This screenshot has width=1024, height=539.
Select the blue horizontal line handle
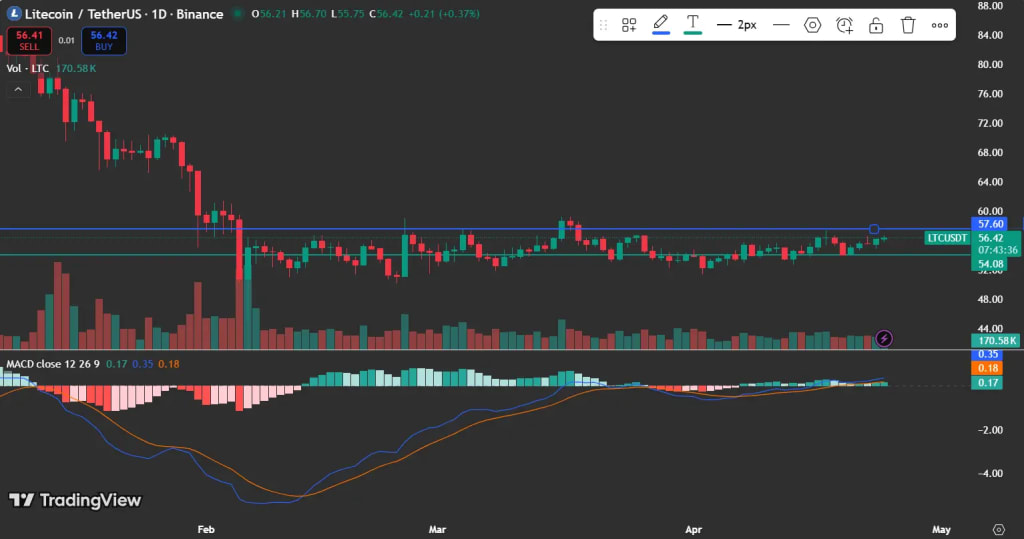874,229
